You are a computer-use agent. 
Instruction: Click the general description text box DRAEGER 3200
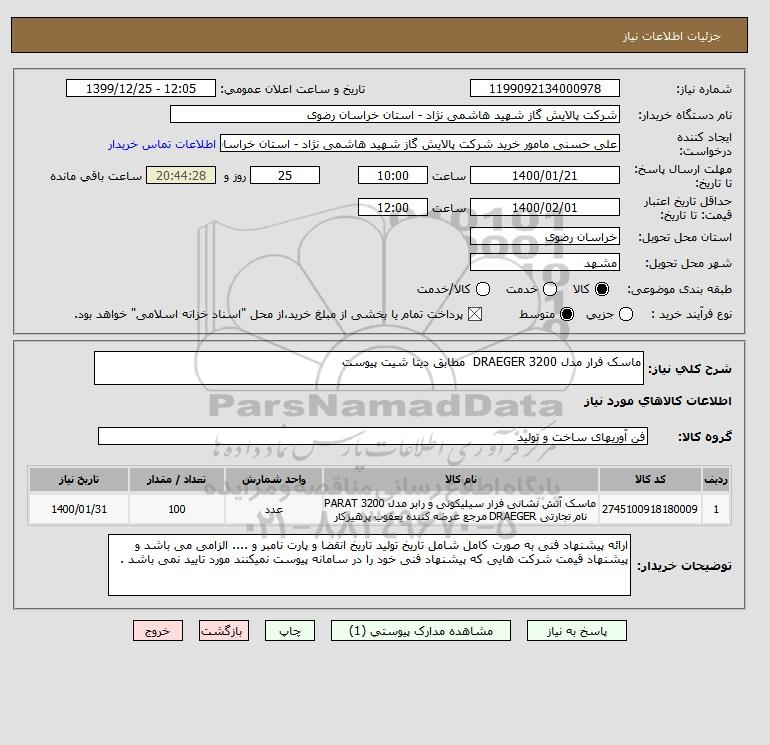(x=369, y=368)
